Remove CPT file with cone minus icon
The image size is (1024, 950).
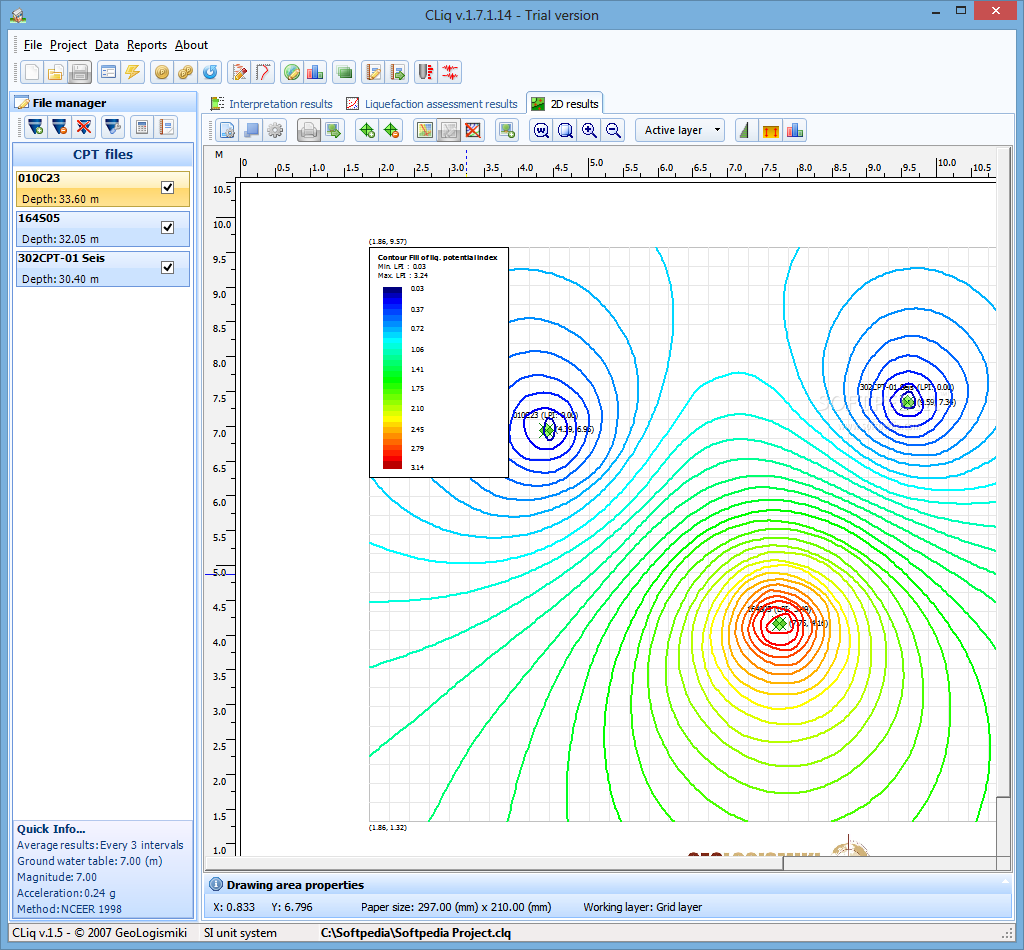point(59,127)
